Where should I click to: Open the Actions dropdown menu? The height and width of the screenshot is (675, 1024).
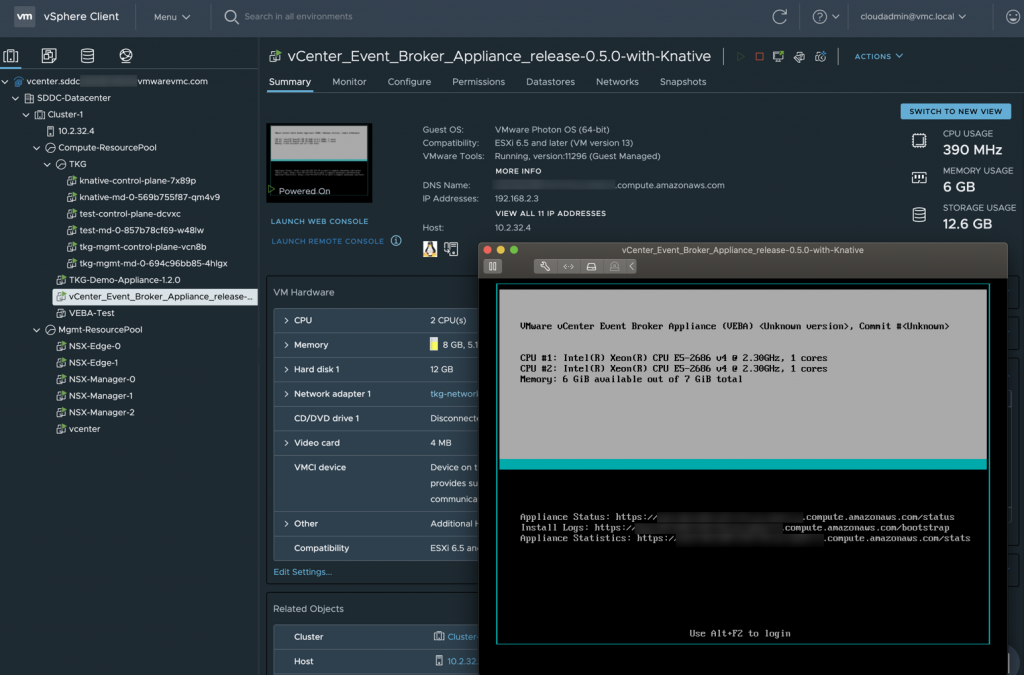point(874,56)
